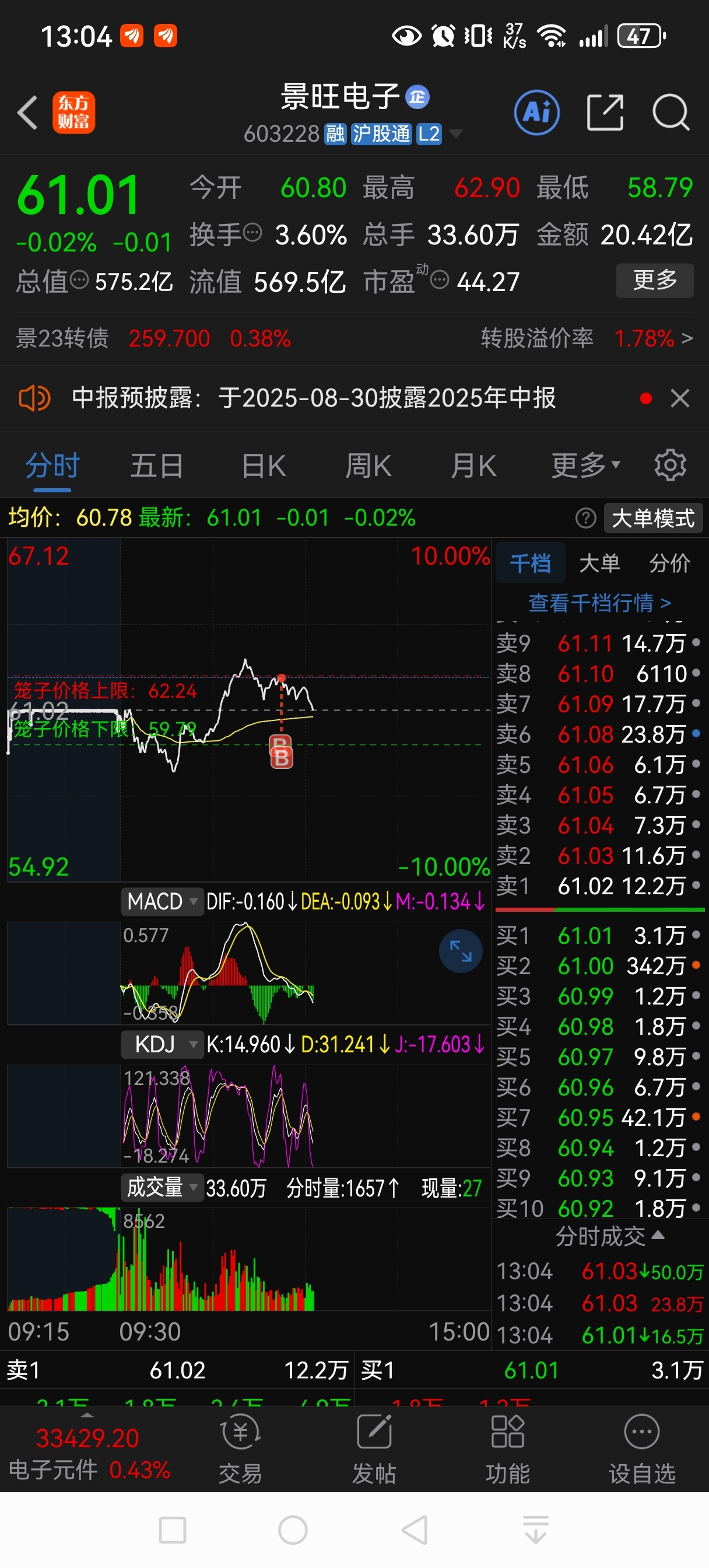Toggle 大单模式 mode
This screenshot has width=709, height=1568.
tap(652, 518)
